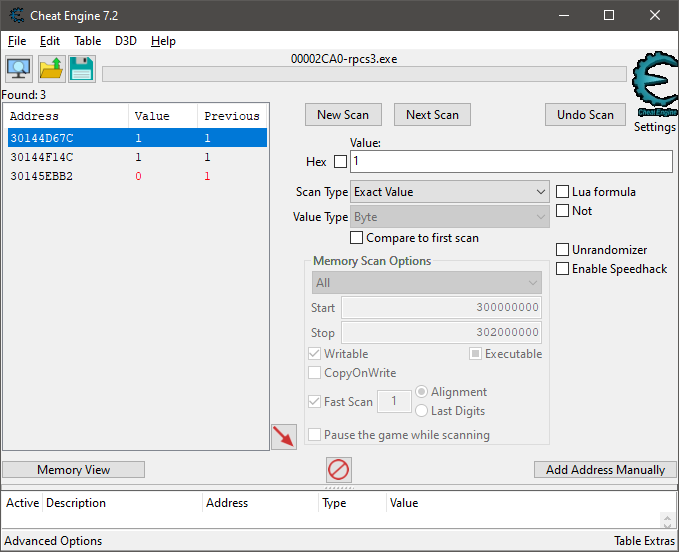Enable Compare to first scan
The image size is (679, 552).
coord(356,238)
